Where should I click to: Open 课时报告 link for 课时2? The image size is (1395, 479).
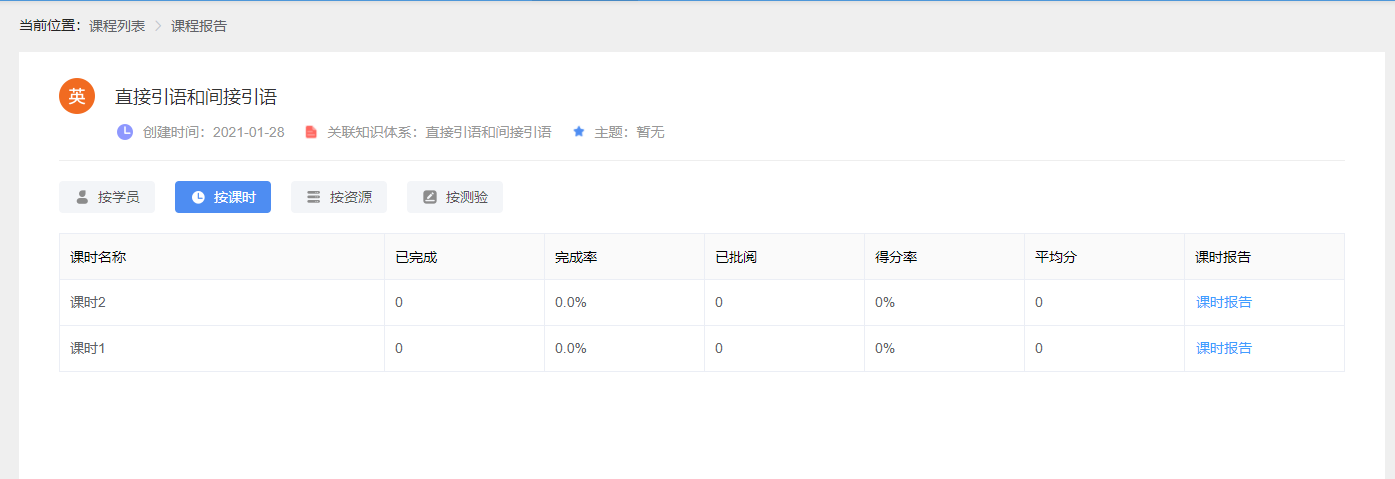coord(1223,302)
